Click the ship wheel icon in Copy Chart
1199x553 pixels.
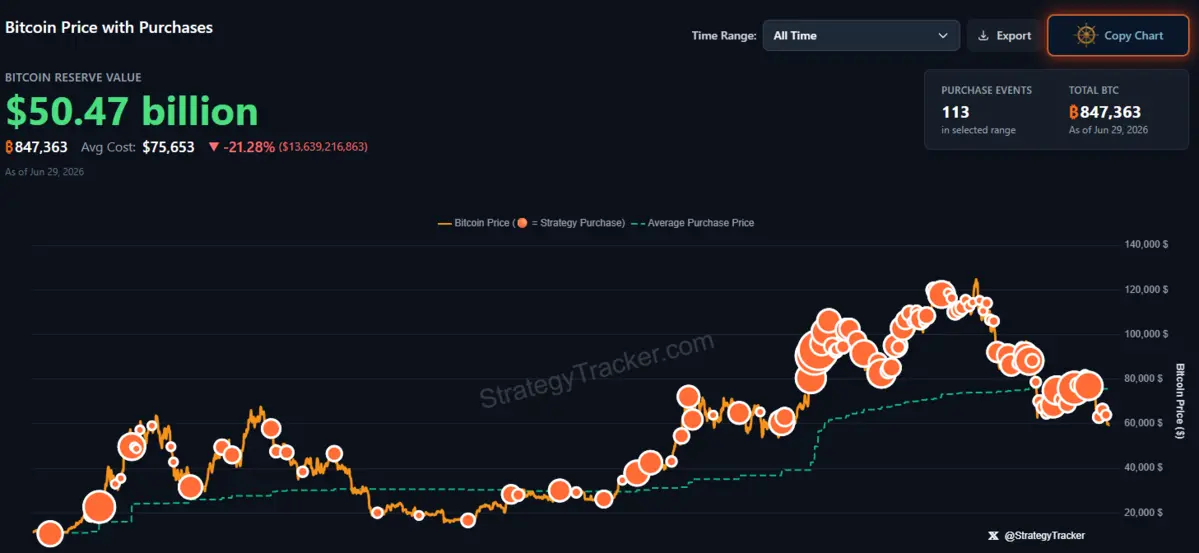click(x=1086, y=35)
